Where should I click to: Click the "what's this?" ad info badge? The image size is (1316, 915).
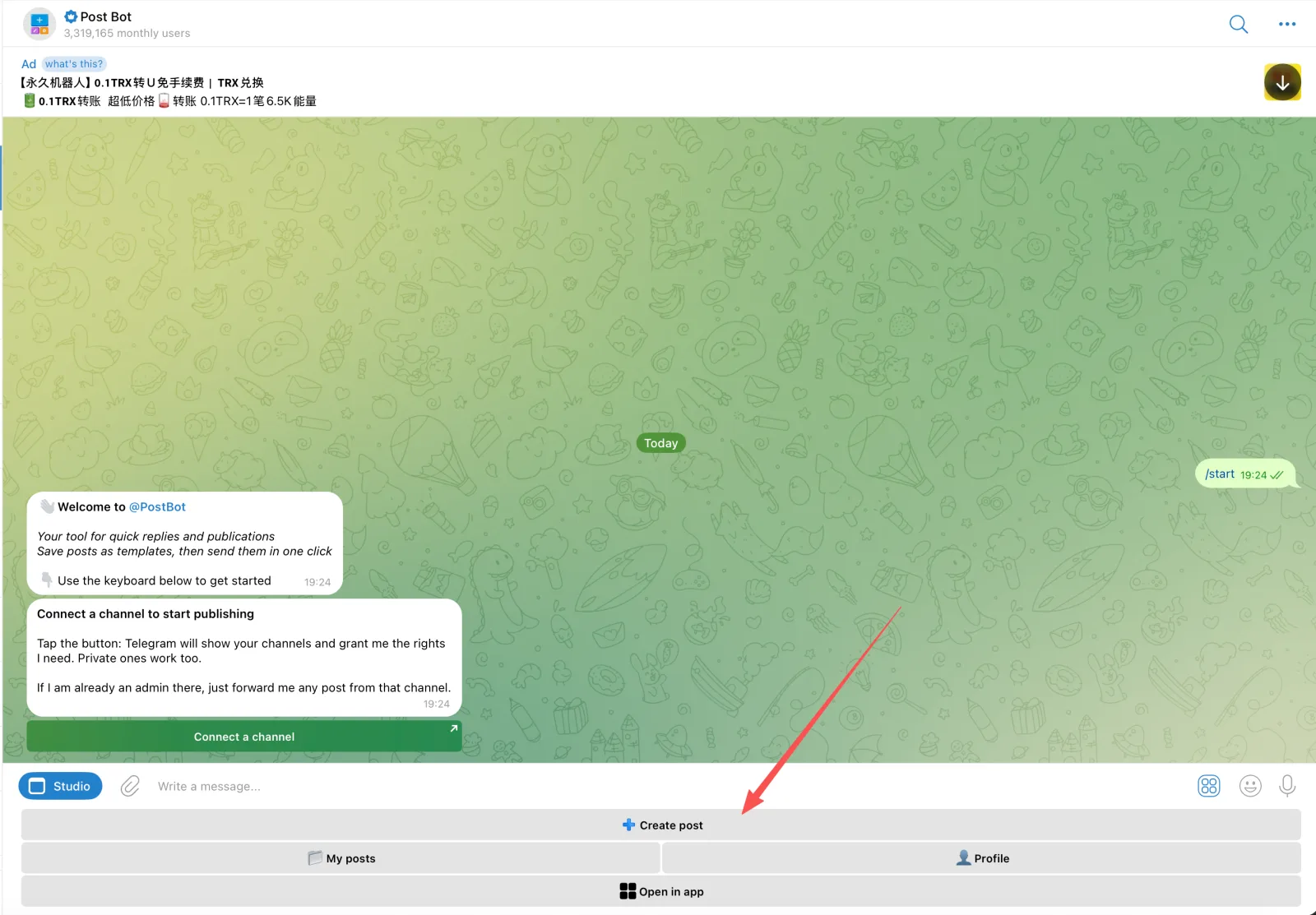tap(74, 64)
